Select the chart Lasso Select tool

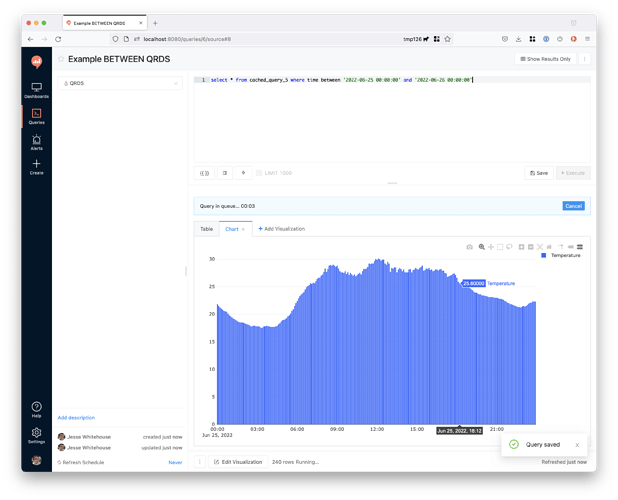point(509,247)
